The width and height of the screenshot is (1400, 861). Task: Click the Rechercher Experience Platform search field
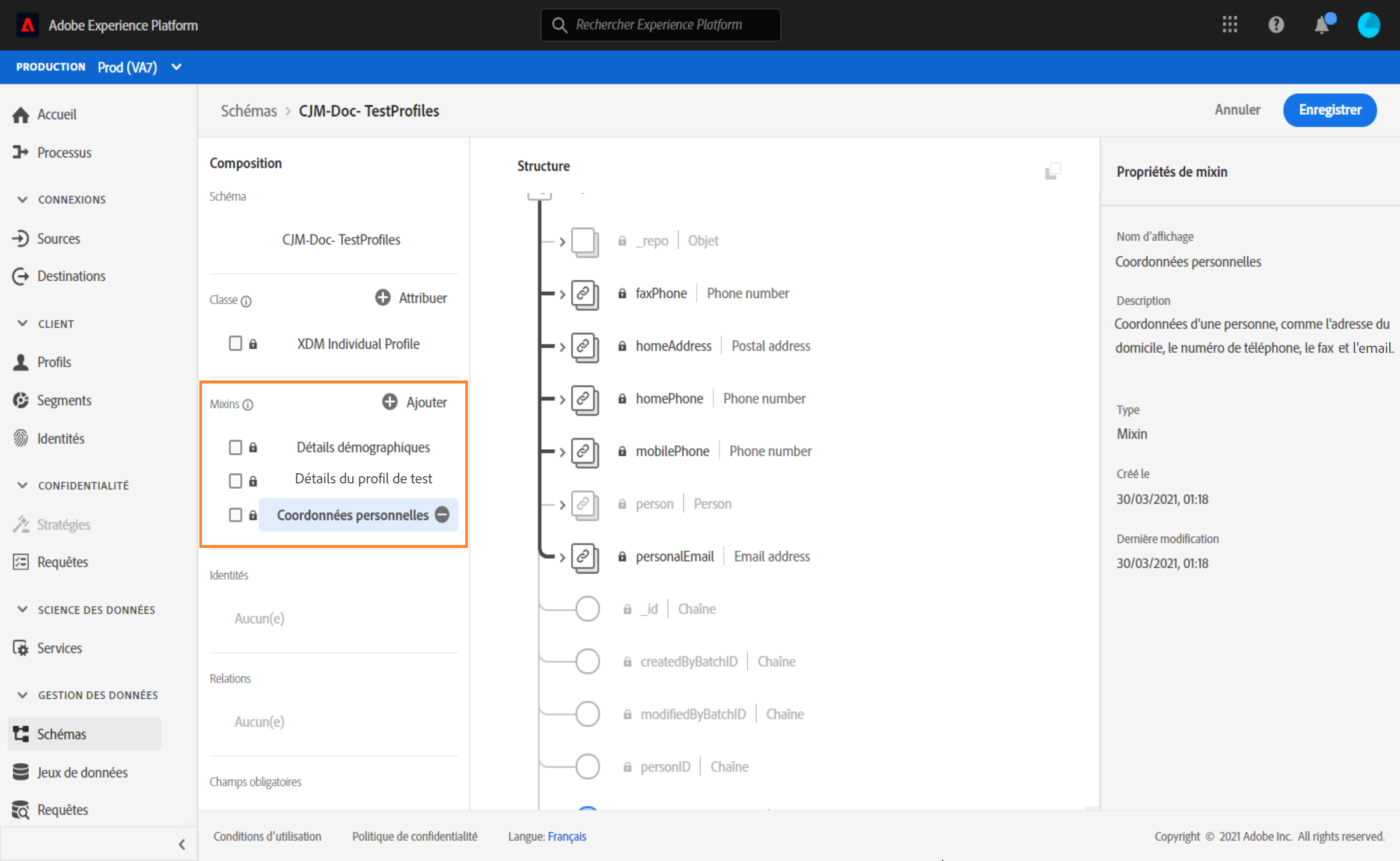pos(660,25)
